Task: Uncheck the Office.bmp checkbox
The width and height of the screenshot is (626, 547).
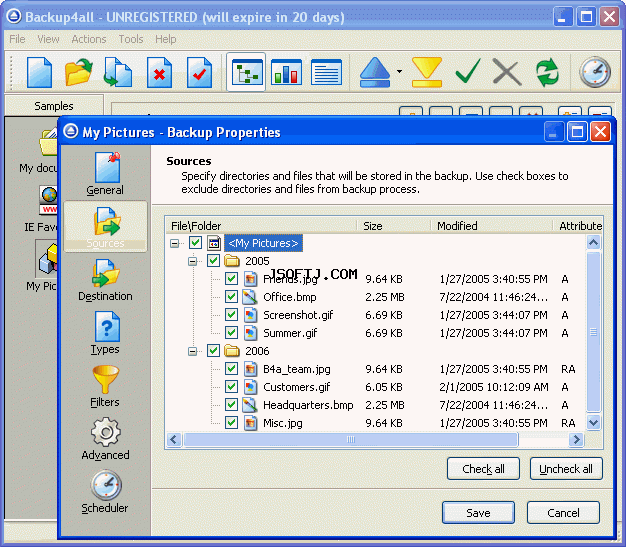Action: click(x=231, y=297)
